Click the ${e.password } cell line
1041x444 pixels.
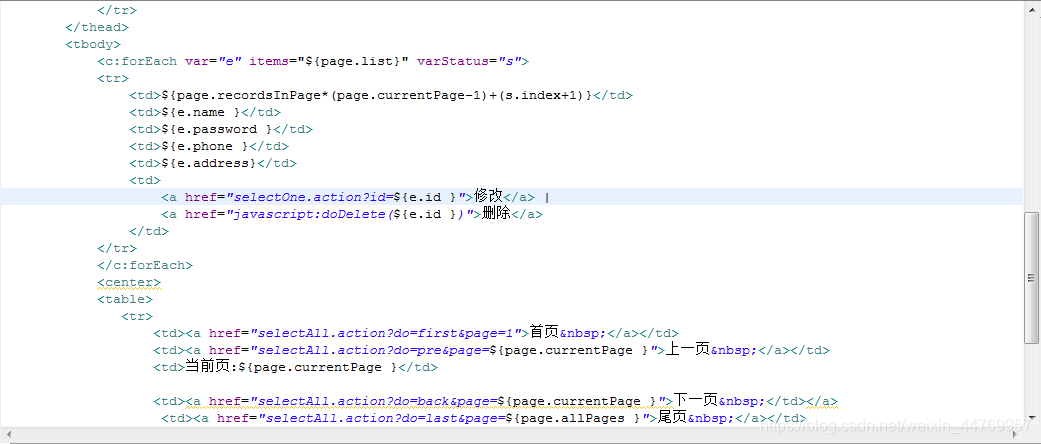(x=220, y=129)
